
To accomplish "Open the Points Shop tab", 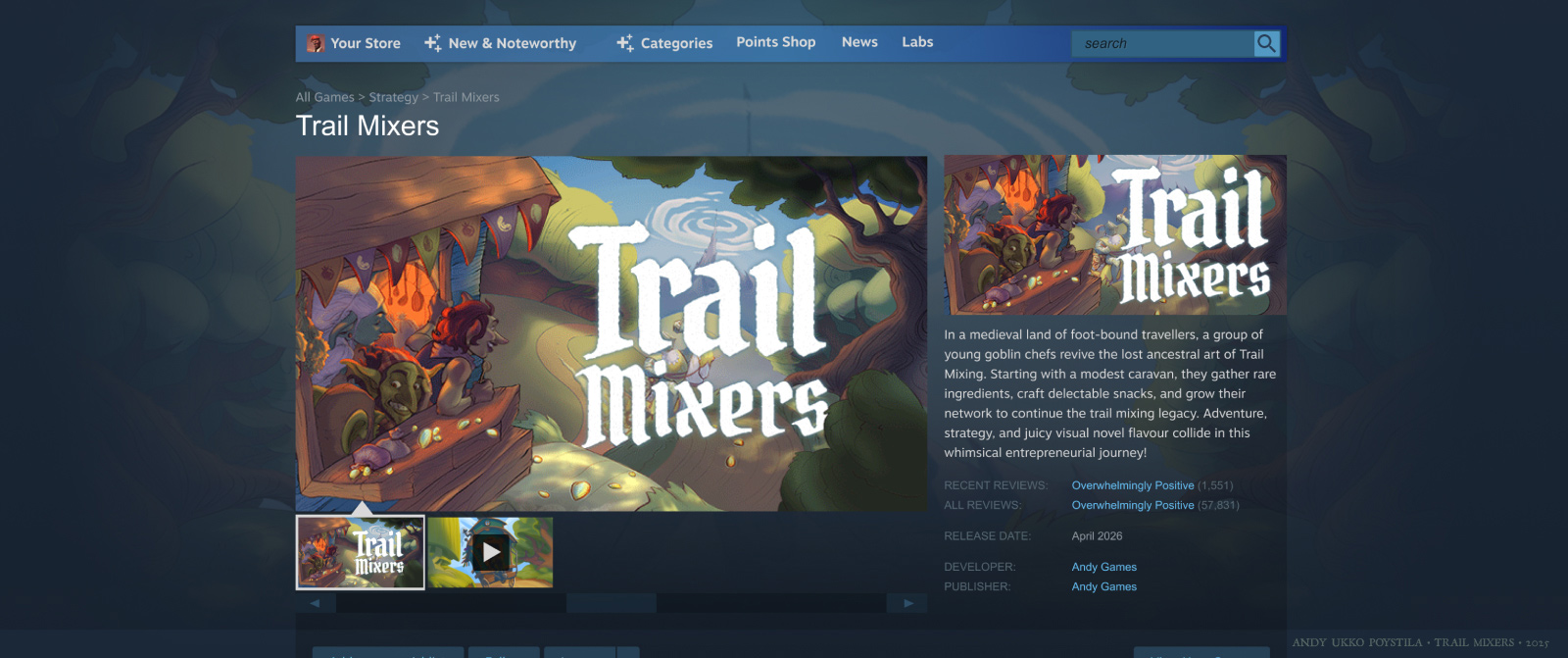I will point(775,42).
